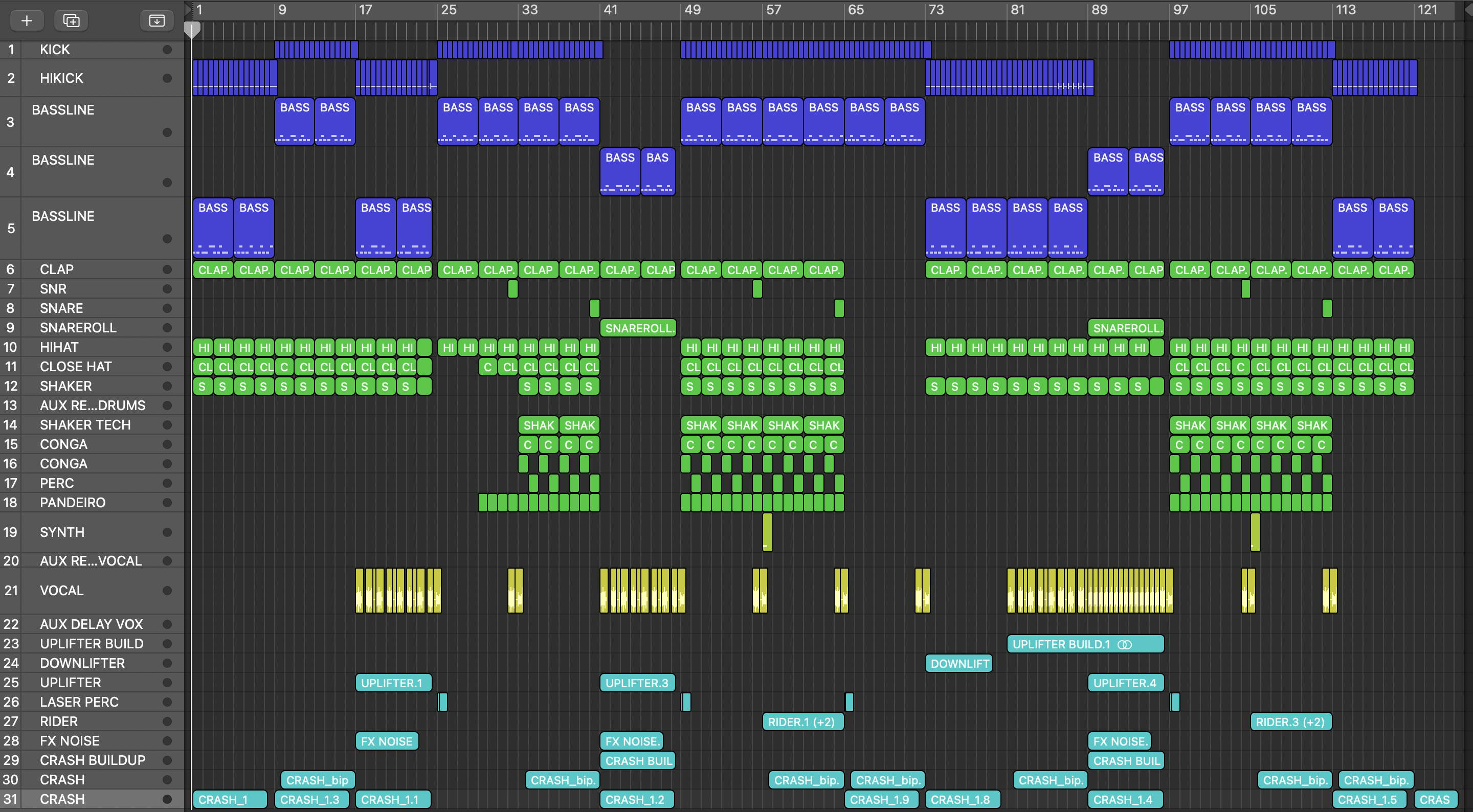Select the SYNTH region near bar 57

click(767, 532)
